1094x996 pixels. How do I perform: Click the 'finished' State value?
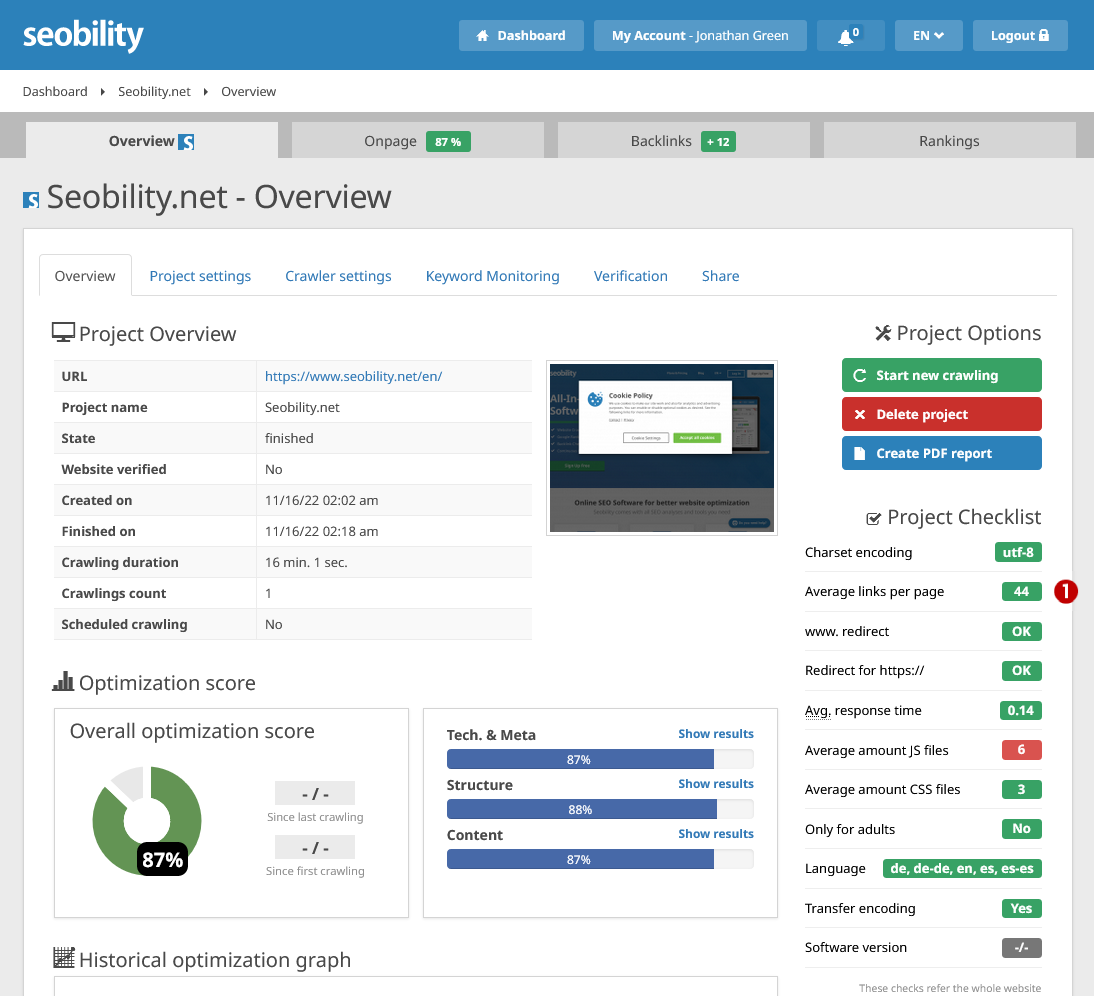[x=289, y=439]
